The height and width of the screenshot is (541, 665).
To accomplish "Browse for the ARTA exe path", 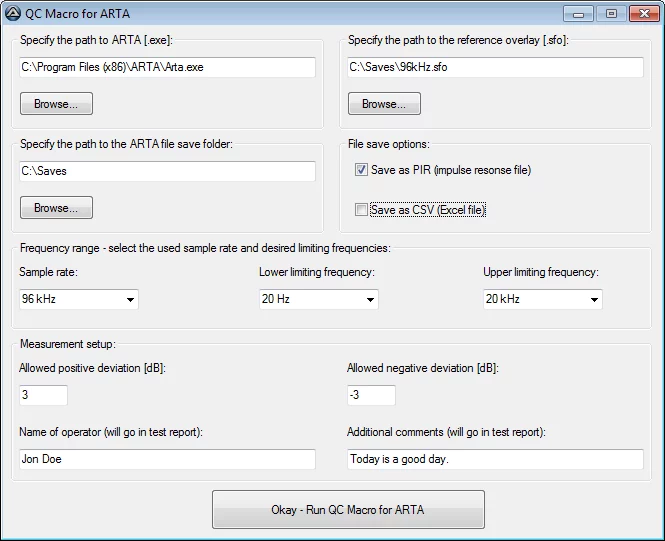I will [x=56, y=103].
